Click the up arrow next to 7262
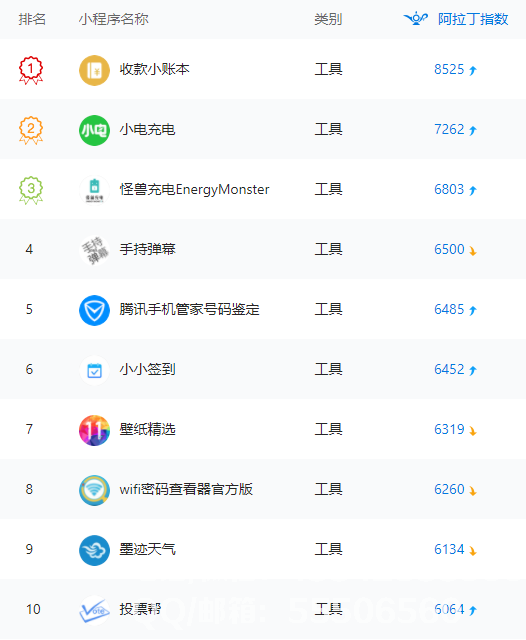The height and width of the screenshot is (640, 526). pos(473,130)
